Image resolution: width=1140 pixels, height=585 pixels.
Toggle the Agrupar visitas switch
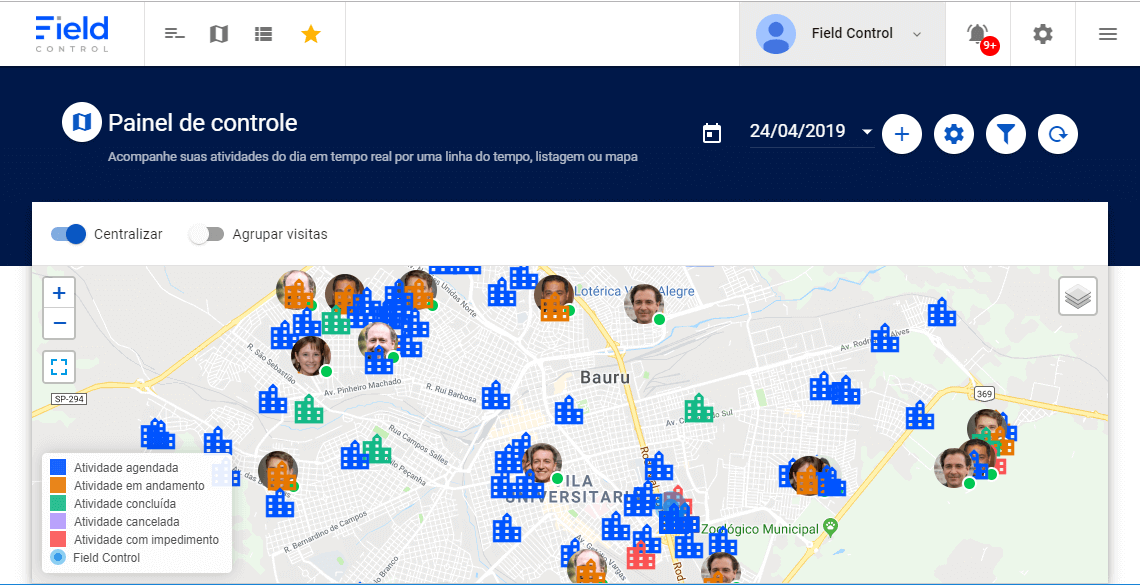point(206,234)
